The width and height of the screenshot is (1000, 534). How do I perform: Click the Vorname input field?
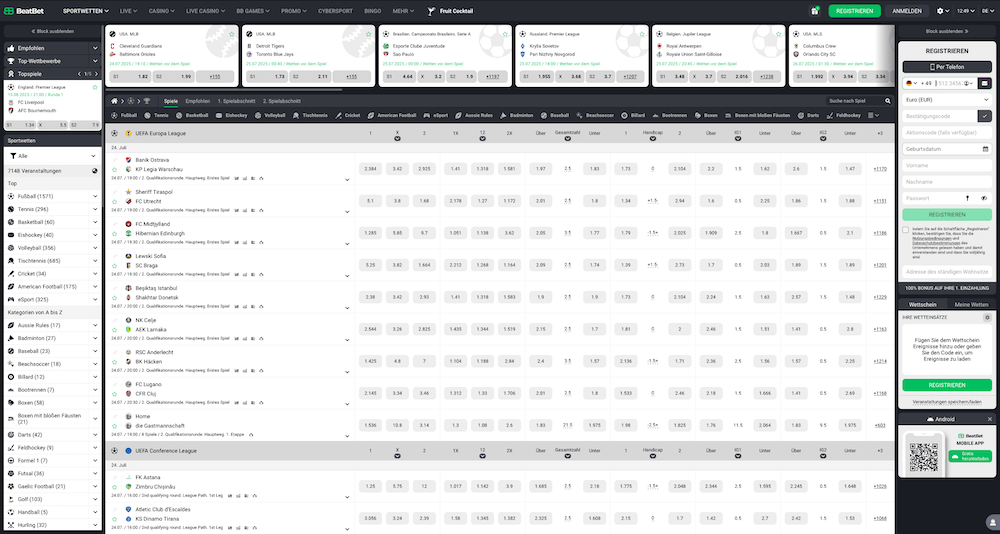[x=947, y=165]
